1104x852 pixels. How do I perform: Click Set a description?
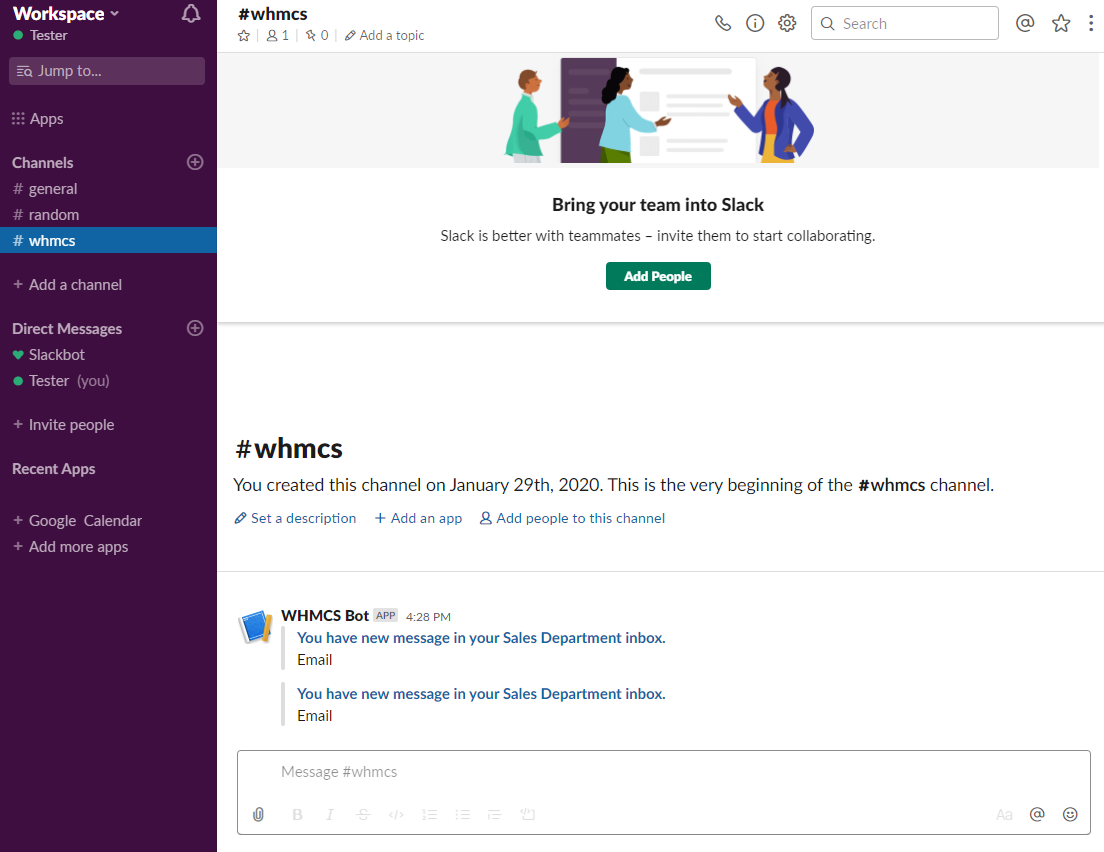(296, 518)
